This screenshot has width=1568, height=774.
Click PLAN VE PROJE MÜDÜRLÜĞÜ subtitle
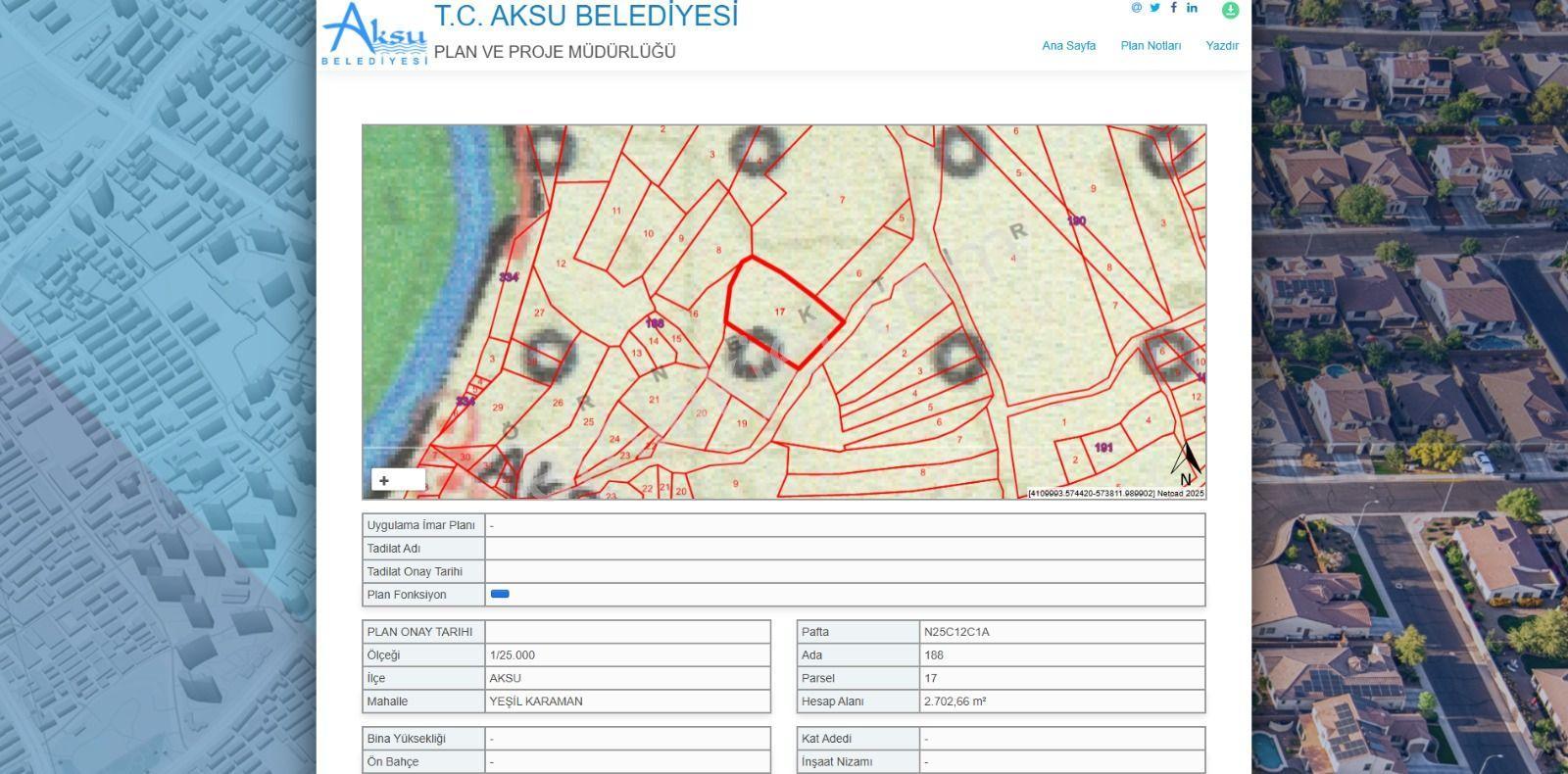555,52
